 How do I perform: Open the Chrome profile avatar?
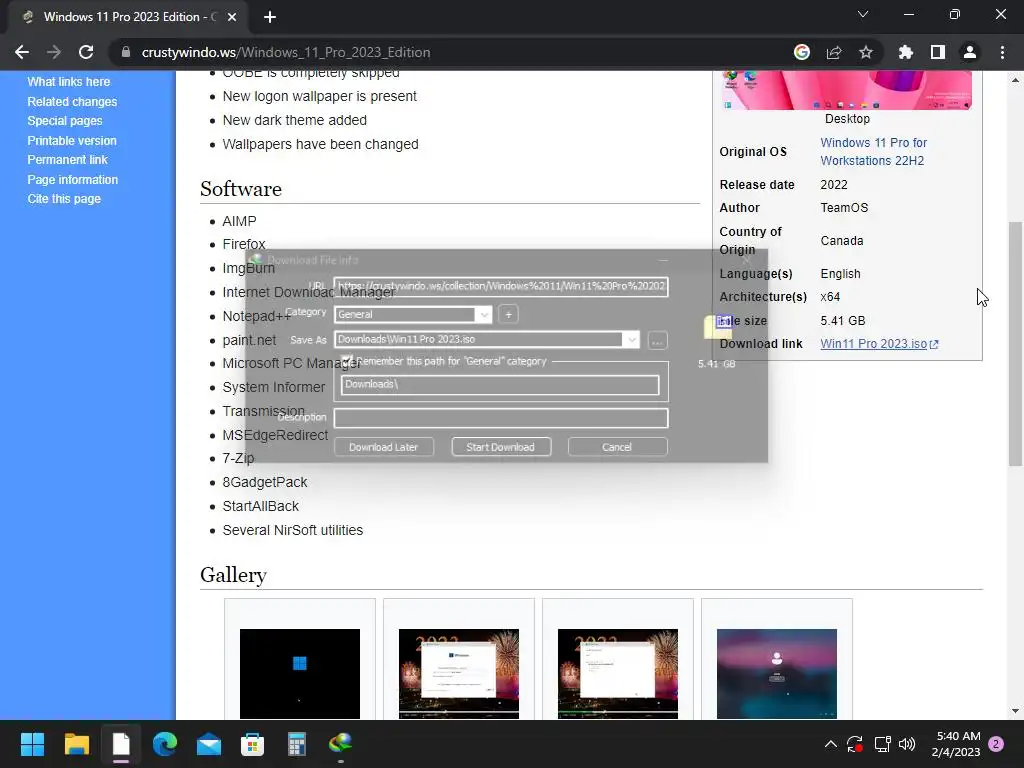coord(970,52)
